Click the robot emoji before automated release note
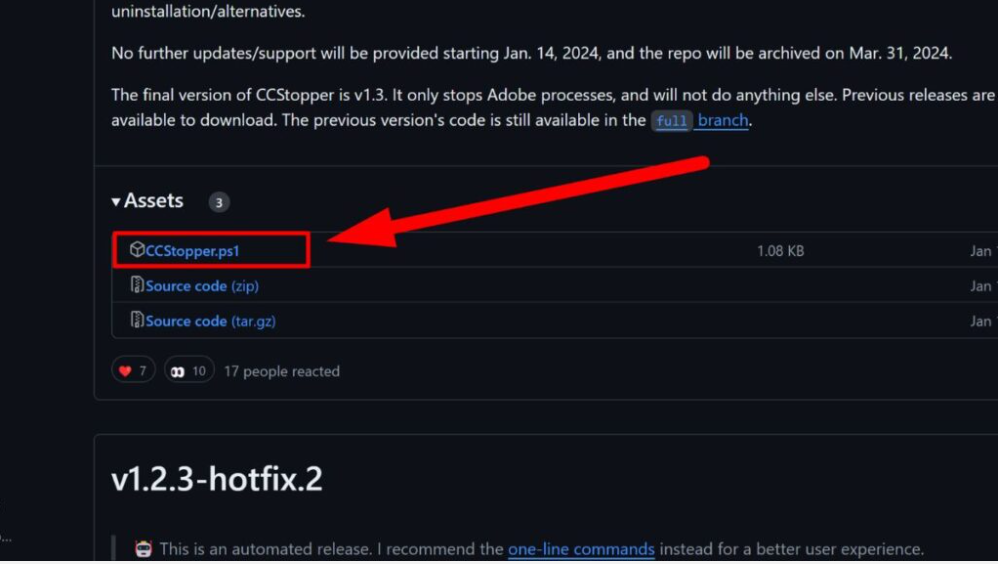Image resolution: width=998 pixels, height=564 pixels. click(x=143, y=549)
